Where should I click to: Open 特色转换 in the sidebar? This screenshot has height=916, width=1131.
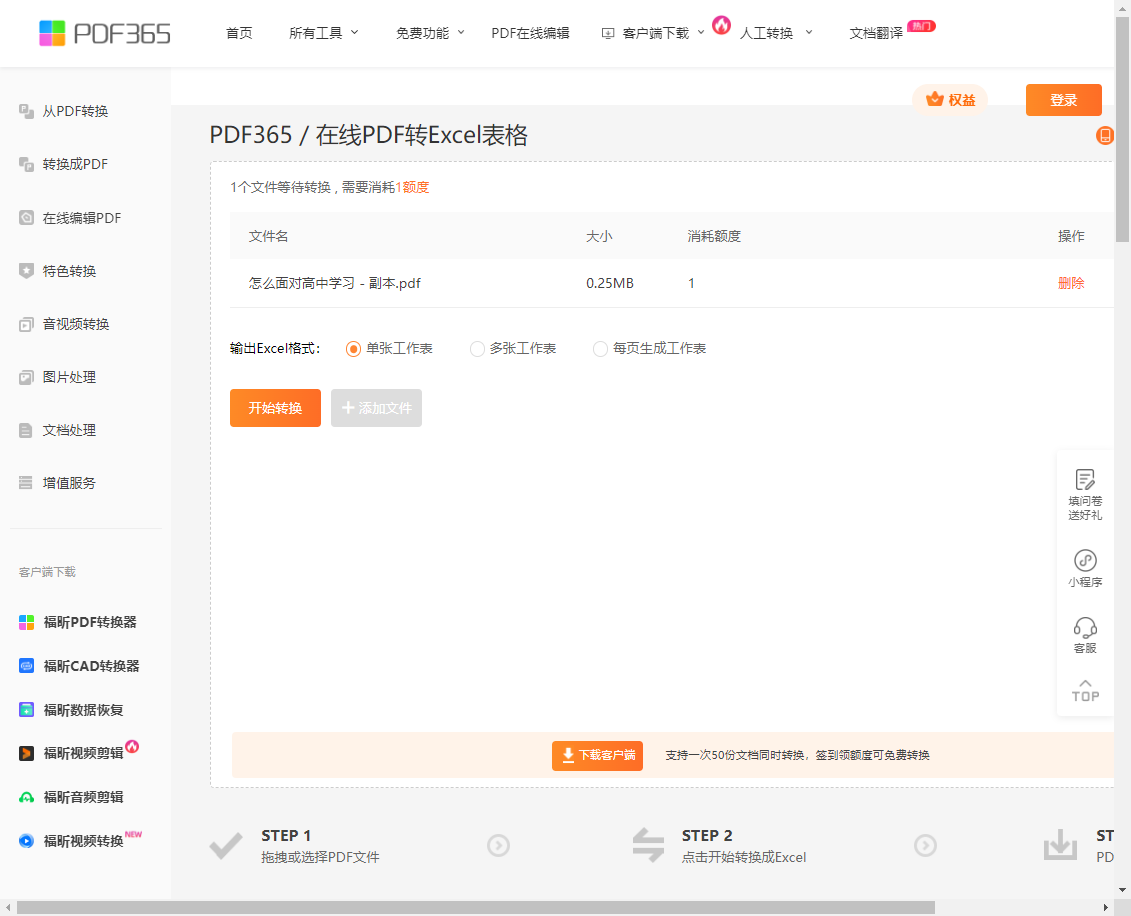pyautogui.click(x=69, y=271)
